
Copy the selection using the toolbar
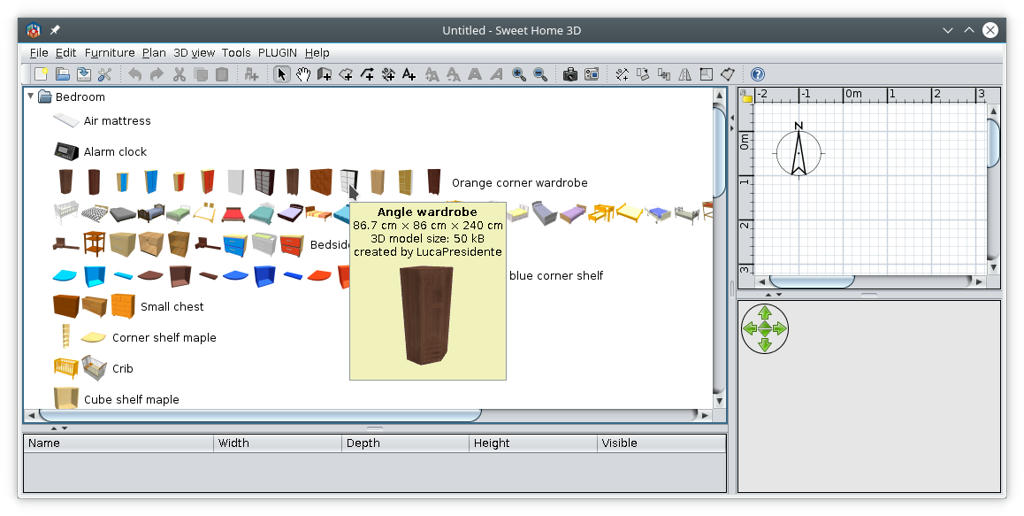pos(200,74)
